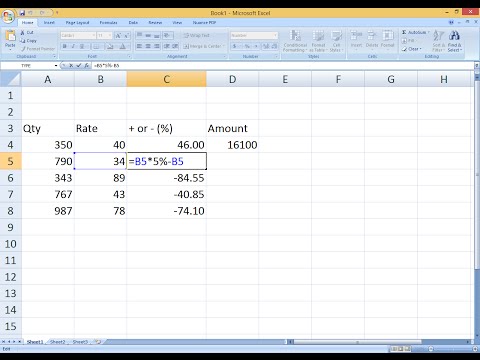Open Excel Help question mark icon
480x360 pixels.
(451, 22)
